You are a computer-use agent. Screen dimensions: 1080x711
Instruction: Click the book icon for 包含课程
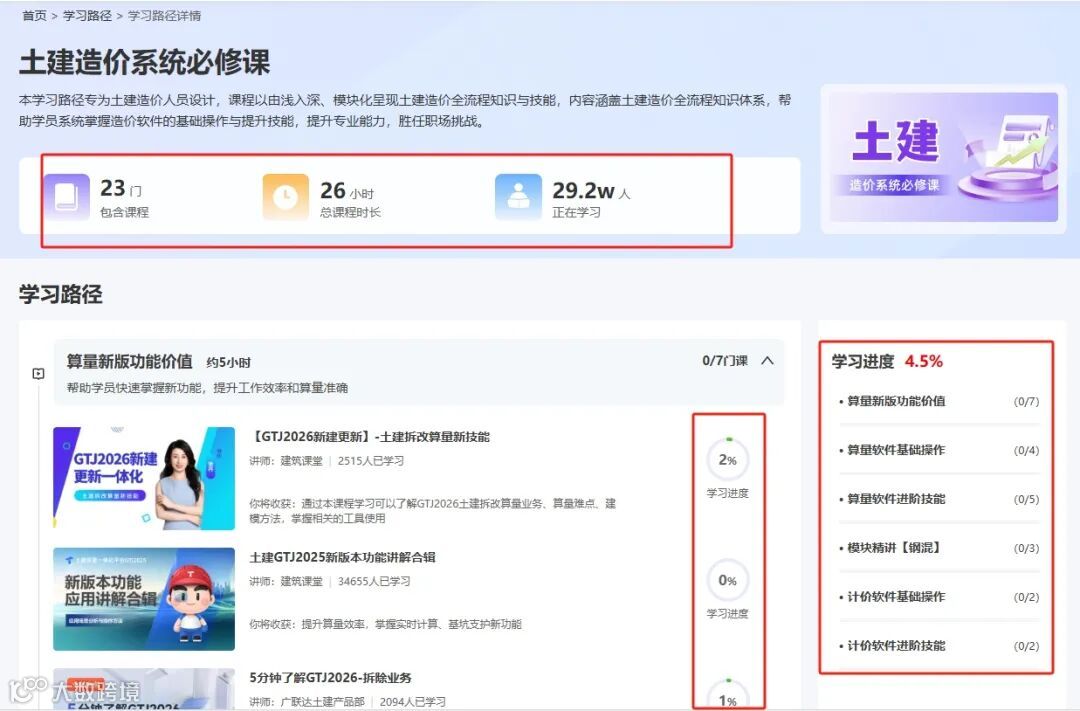tap(67, 196)
